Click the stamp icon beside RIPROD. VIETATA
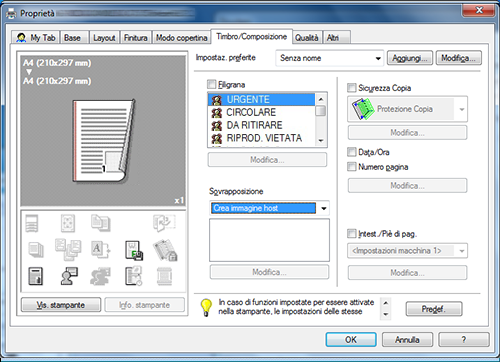500x362 pixels. (217, 138)
